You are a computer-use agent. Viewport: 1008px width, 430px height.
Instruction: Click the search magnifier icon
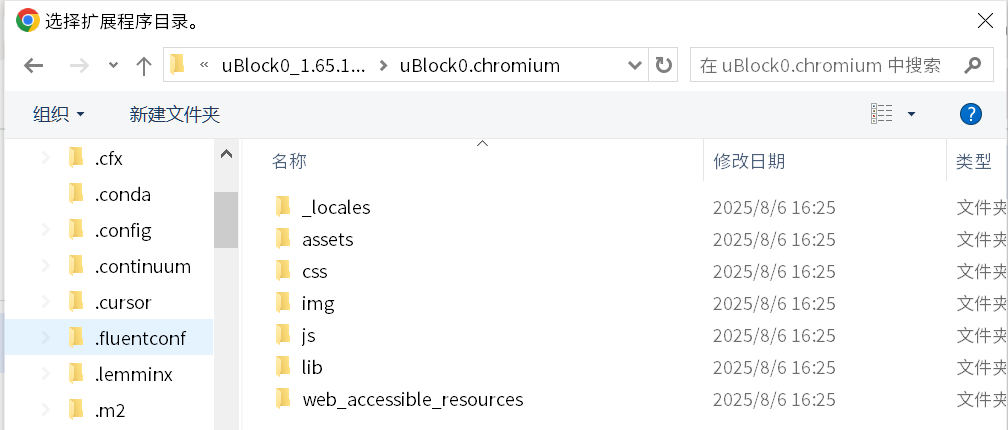coord(971,66)
